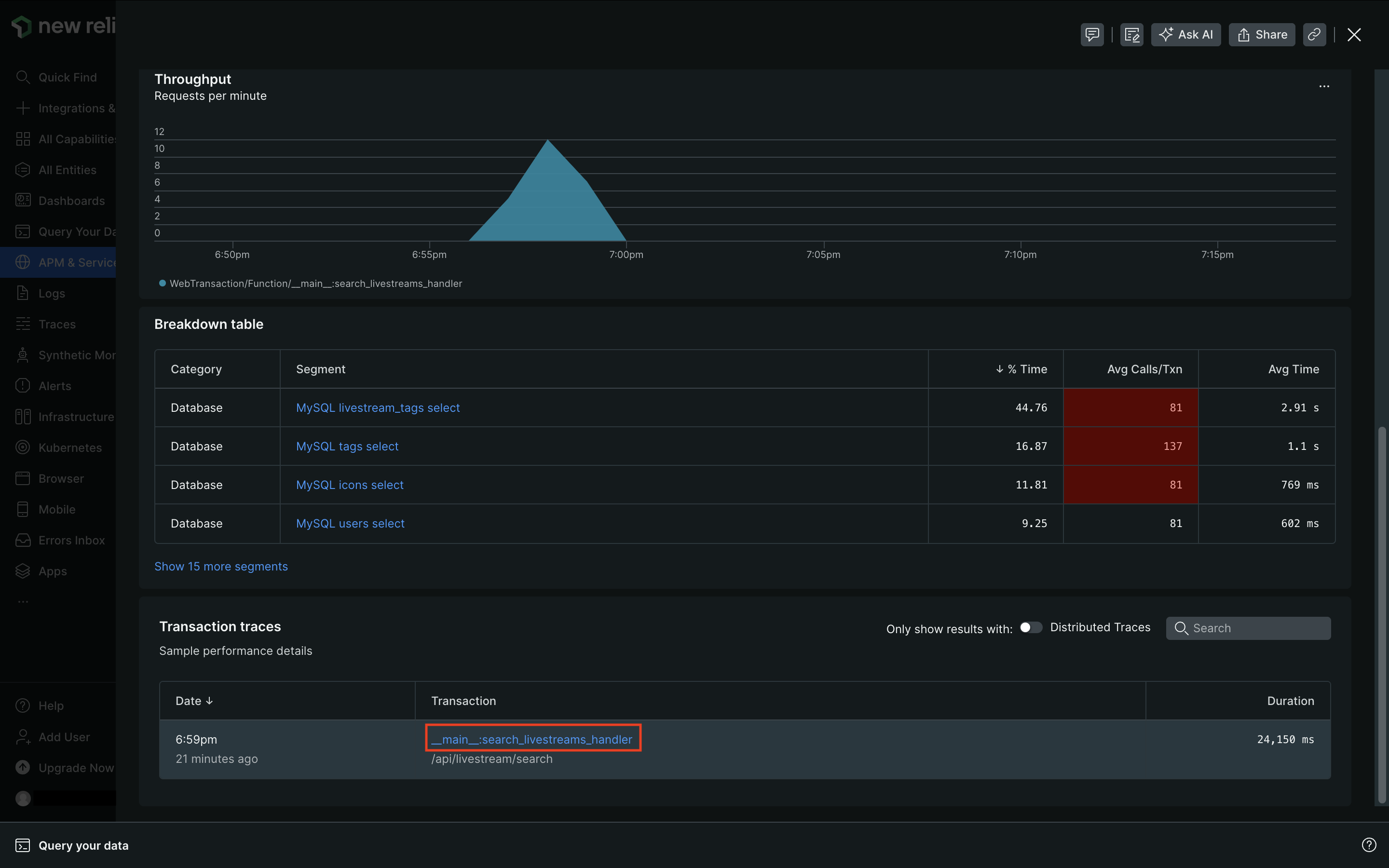Toggle the throughput legend series dot
1389x868 pixels.
click(x=163, y=284)
